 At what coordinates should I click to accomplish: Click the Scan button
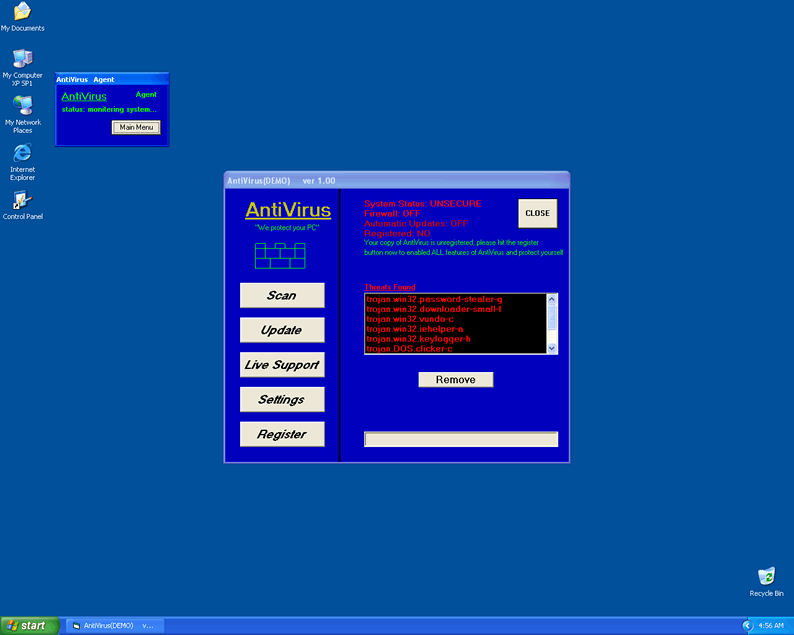[x=282, y=295]
